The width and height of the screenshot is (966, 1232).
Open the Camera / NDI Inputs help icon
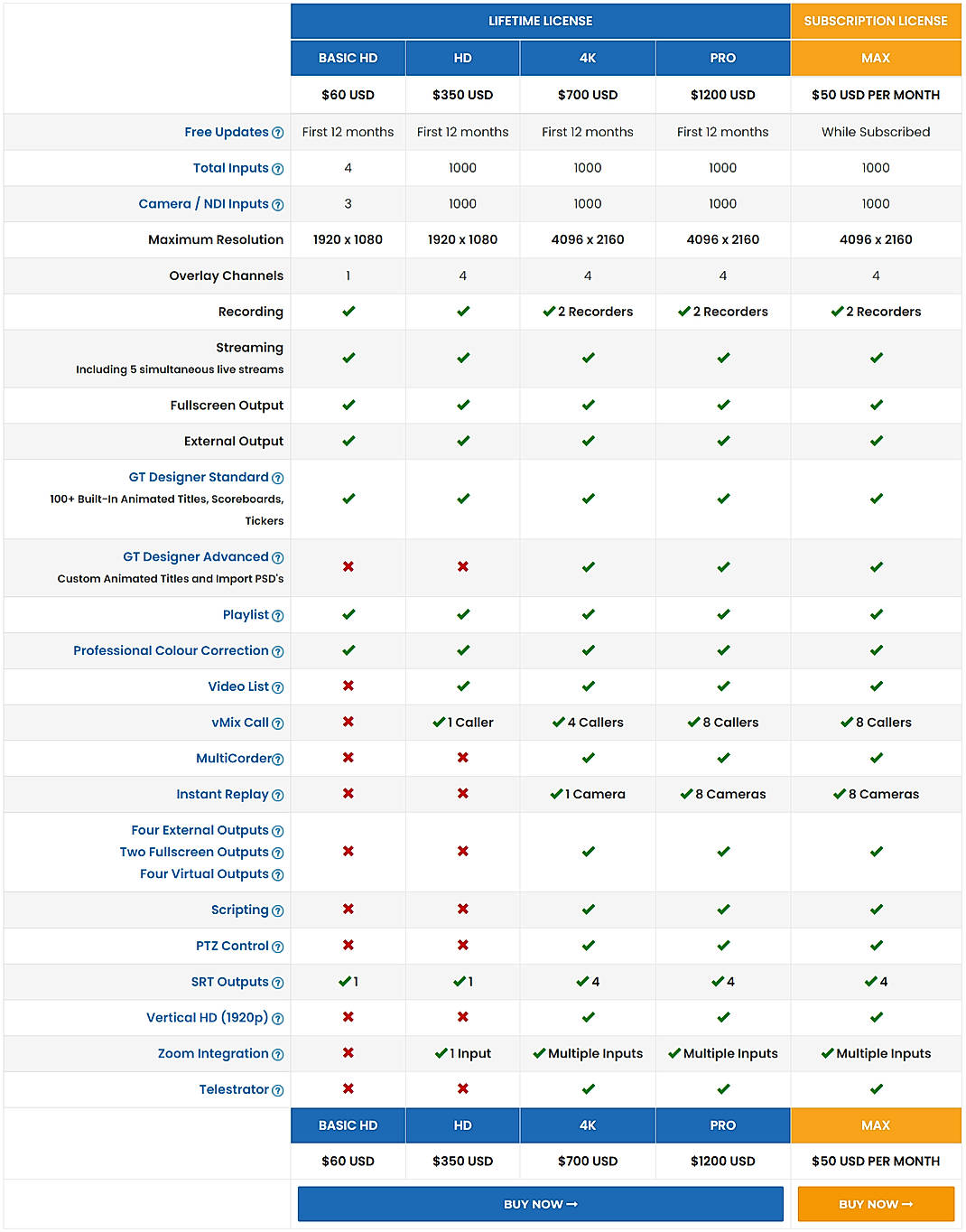(277, 204)
